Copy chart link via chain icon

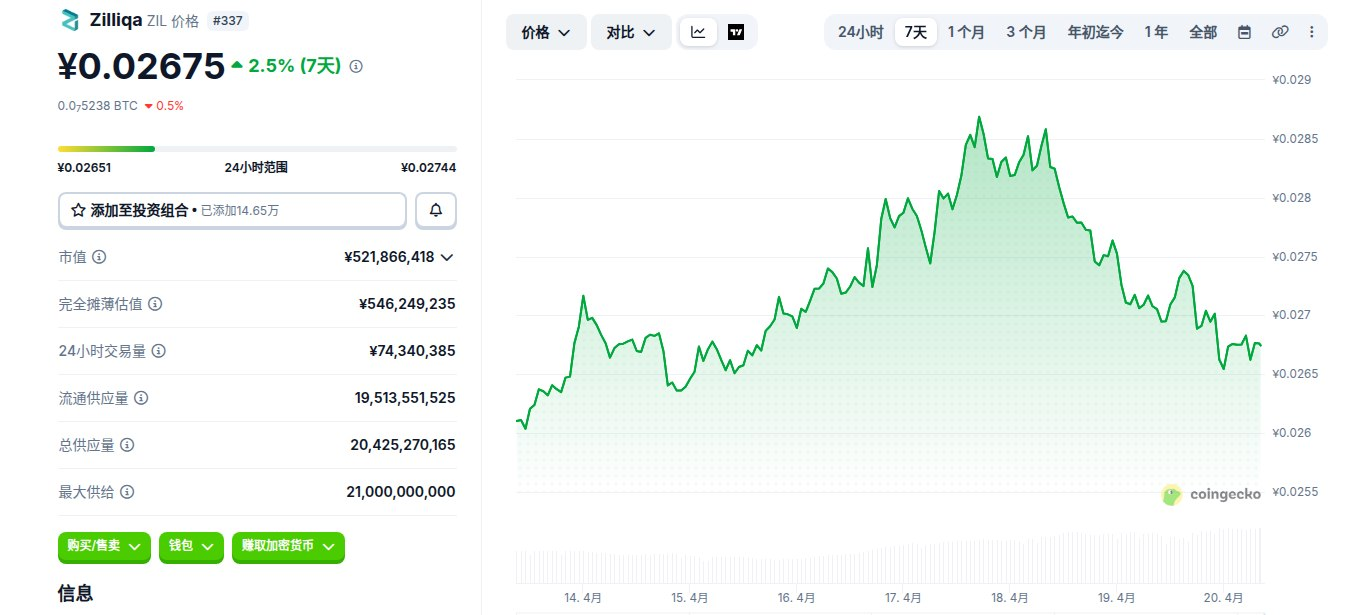point(1280,32)
